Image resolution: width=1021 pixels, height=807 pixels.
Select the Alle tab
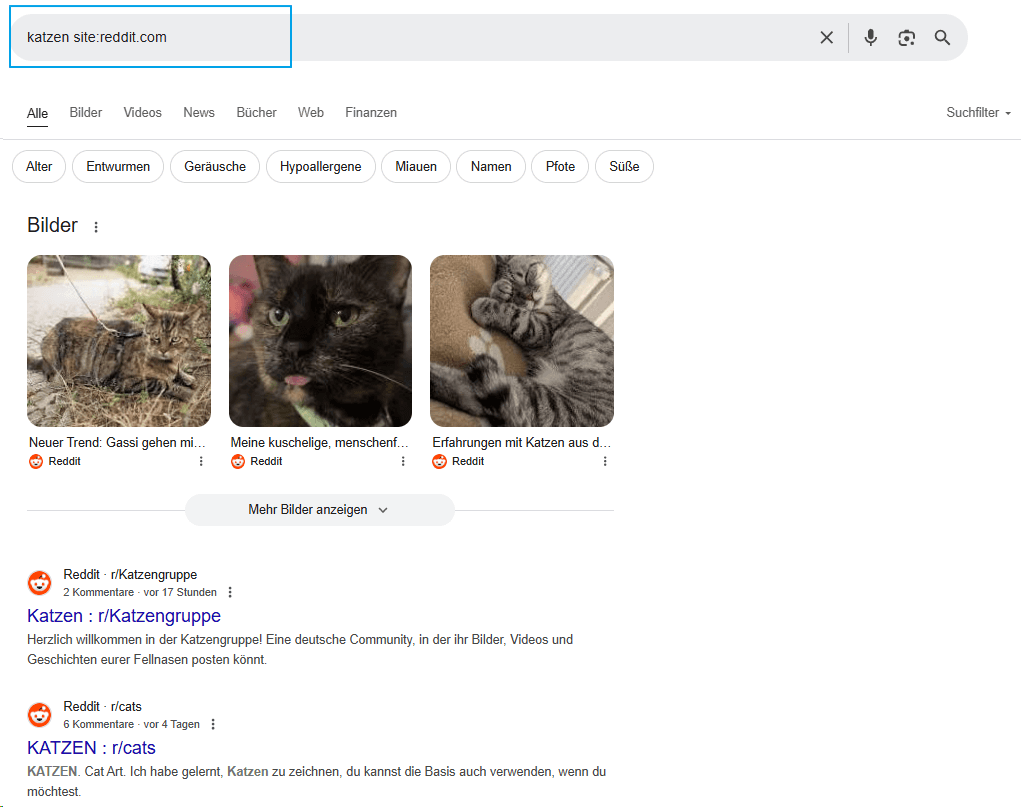(x=37, y=113)
